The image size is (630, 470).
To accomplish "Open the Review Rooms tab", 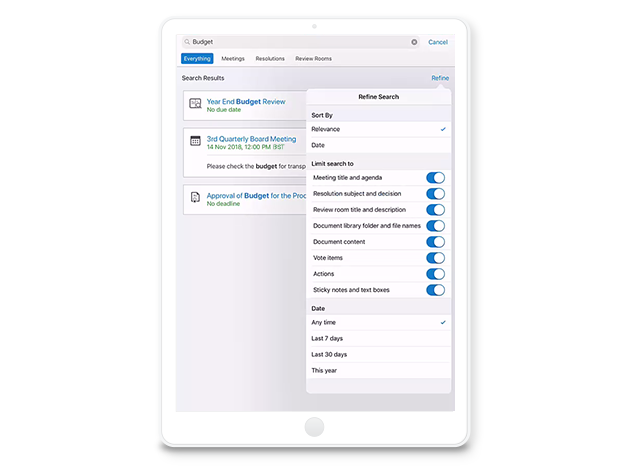I will coord(313,59).
